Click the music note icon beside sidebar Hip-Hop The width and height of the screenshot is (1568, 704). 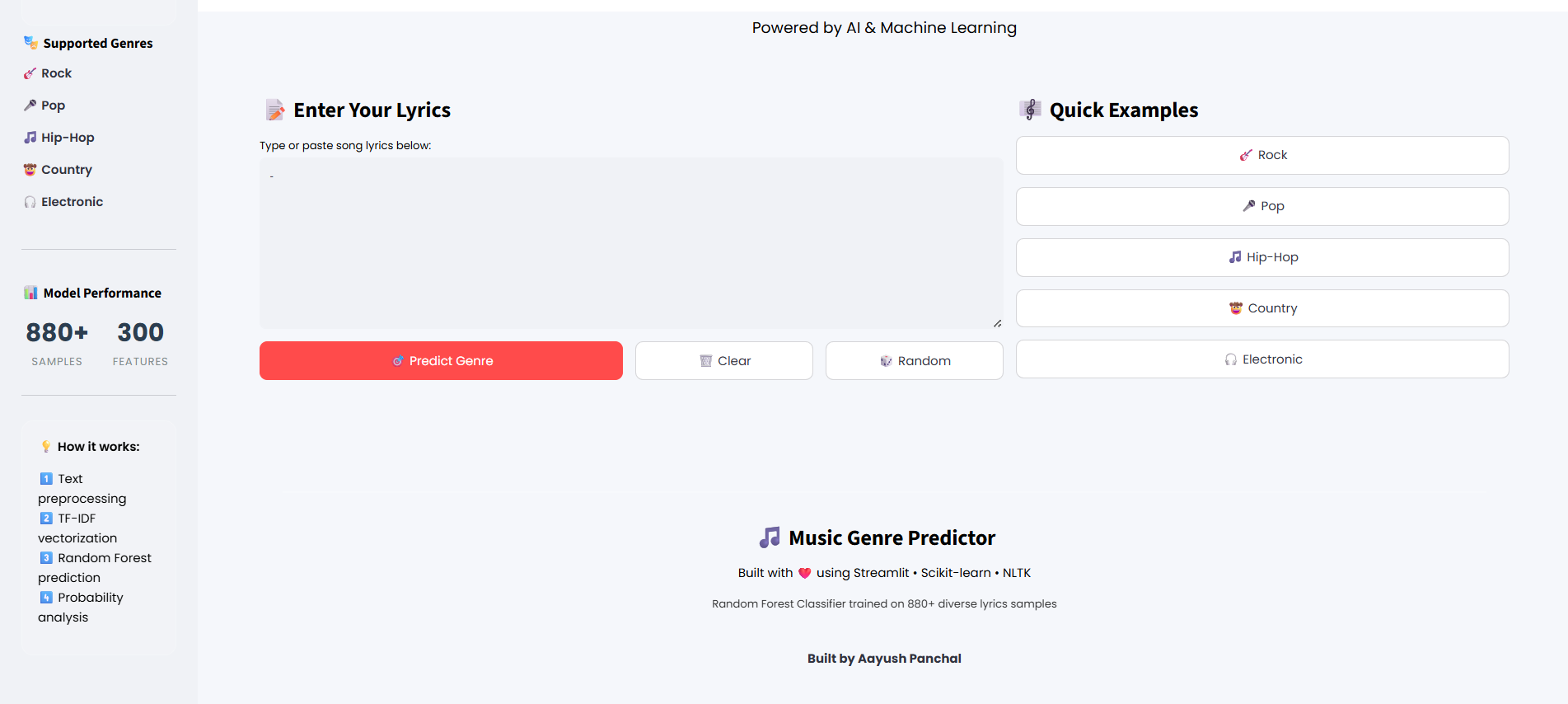(x=30, y=138)
